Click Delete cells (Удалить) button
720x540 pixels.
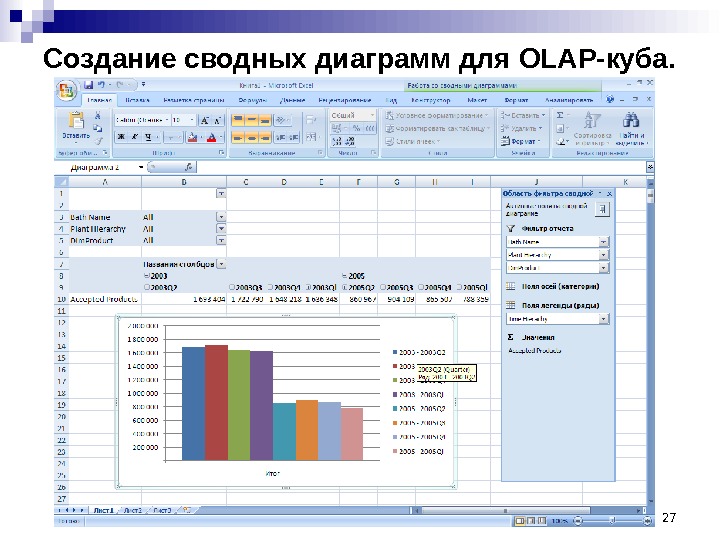522,128
